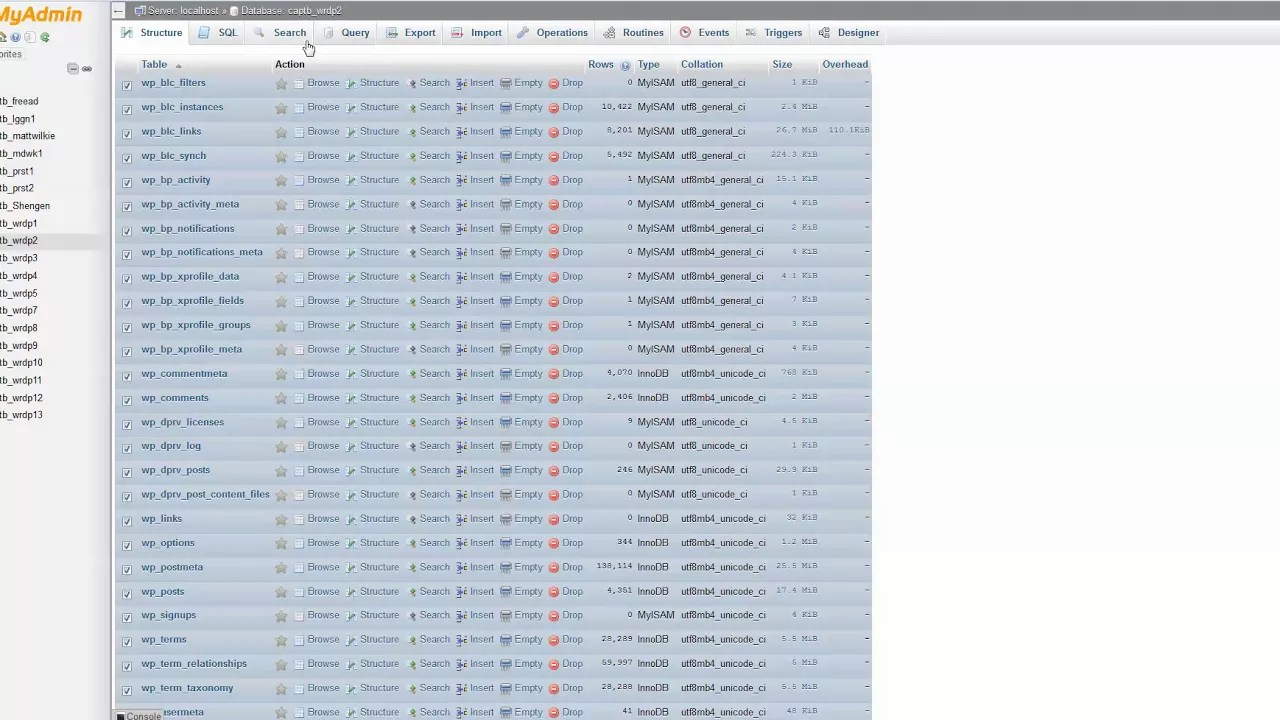Click Server: localhost in breadcrumb
This screenshot has height=720, width=1280.
coord(183,11)
